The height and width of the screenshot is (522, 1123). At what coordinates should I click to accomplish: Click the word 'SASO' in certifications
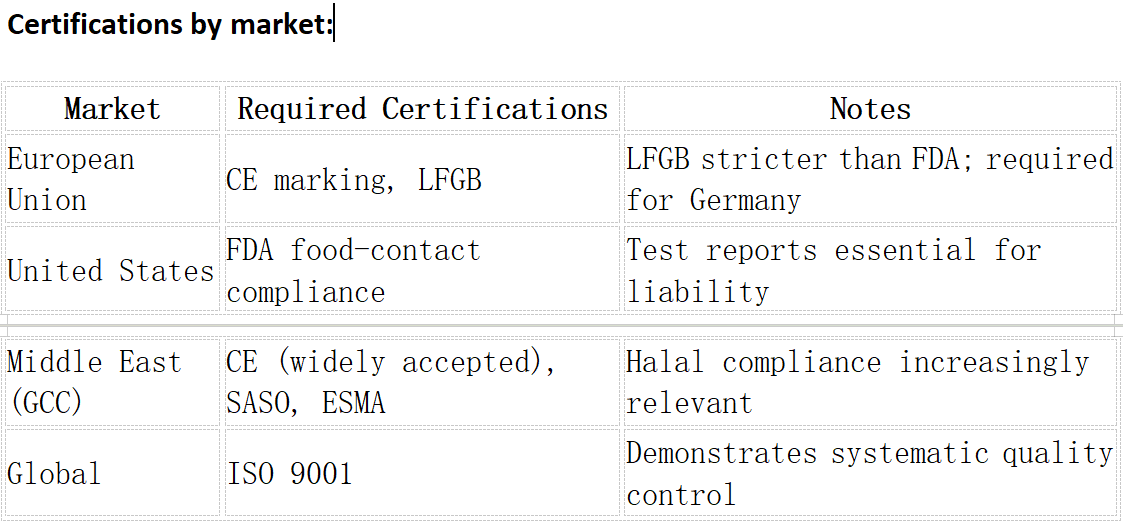pos(258,404)
